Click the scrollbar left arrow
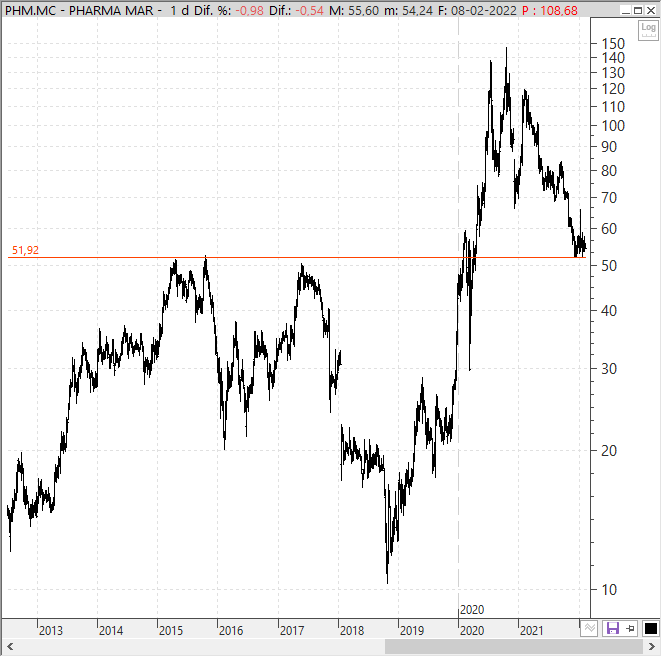Viewport: 662px width, 657px height. click(x=10, y=646)
